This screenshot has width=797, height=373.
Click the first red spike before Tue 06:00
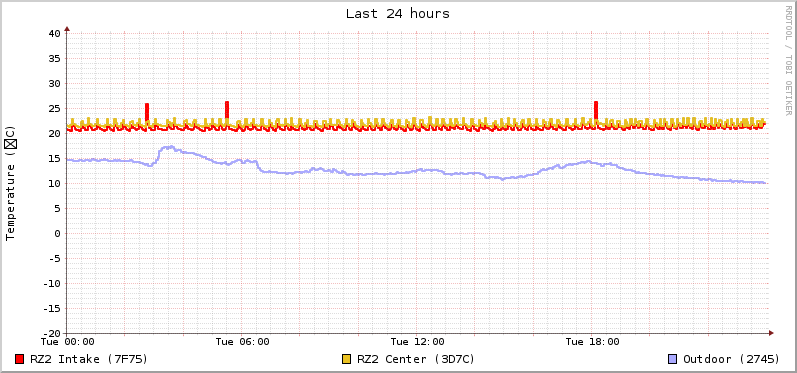147,112
